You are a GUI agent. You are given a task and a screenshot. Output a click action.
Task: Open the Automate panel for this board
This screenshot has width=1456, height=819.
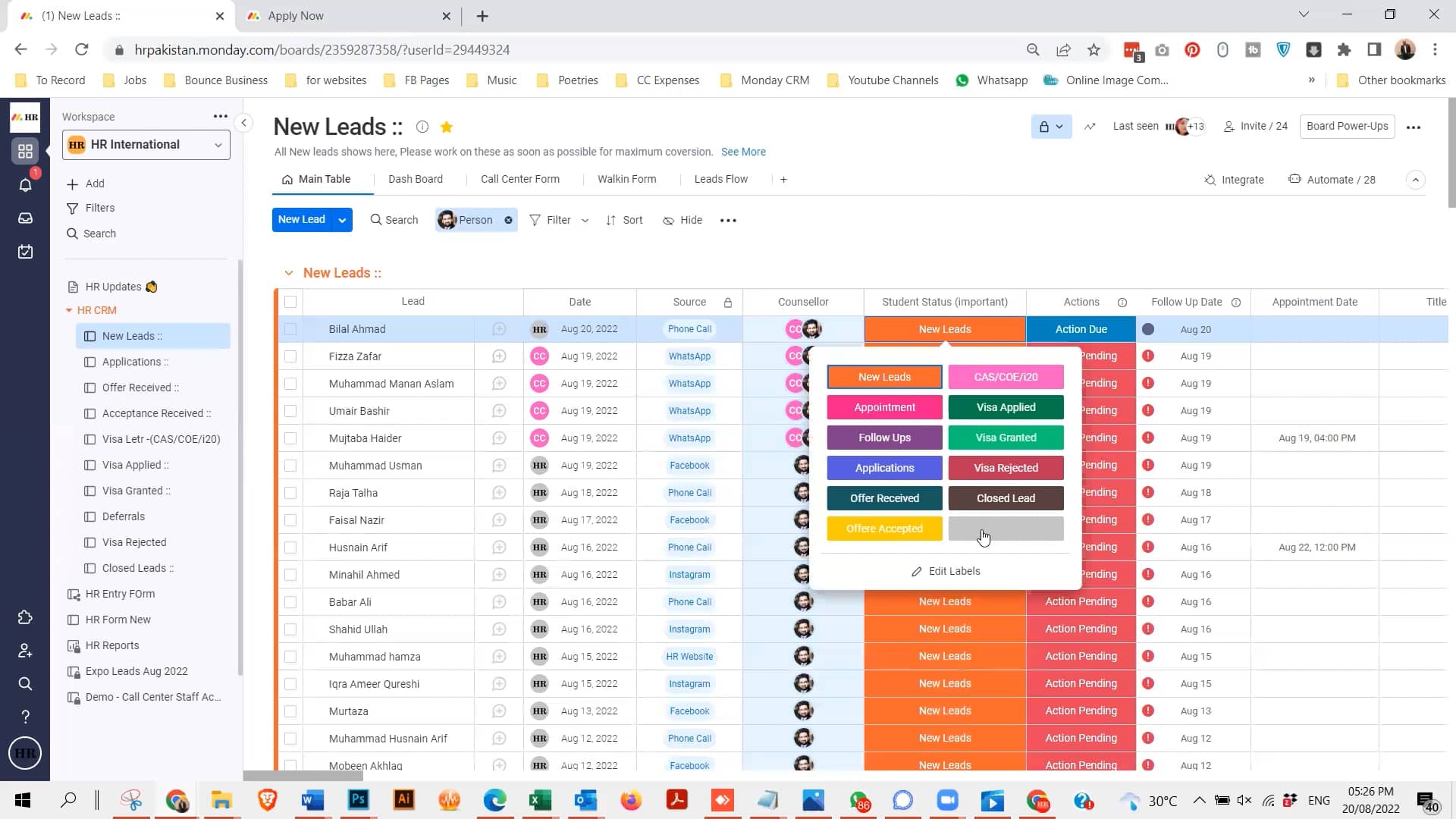(1332, 180)
